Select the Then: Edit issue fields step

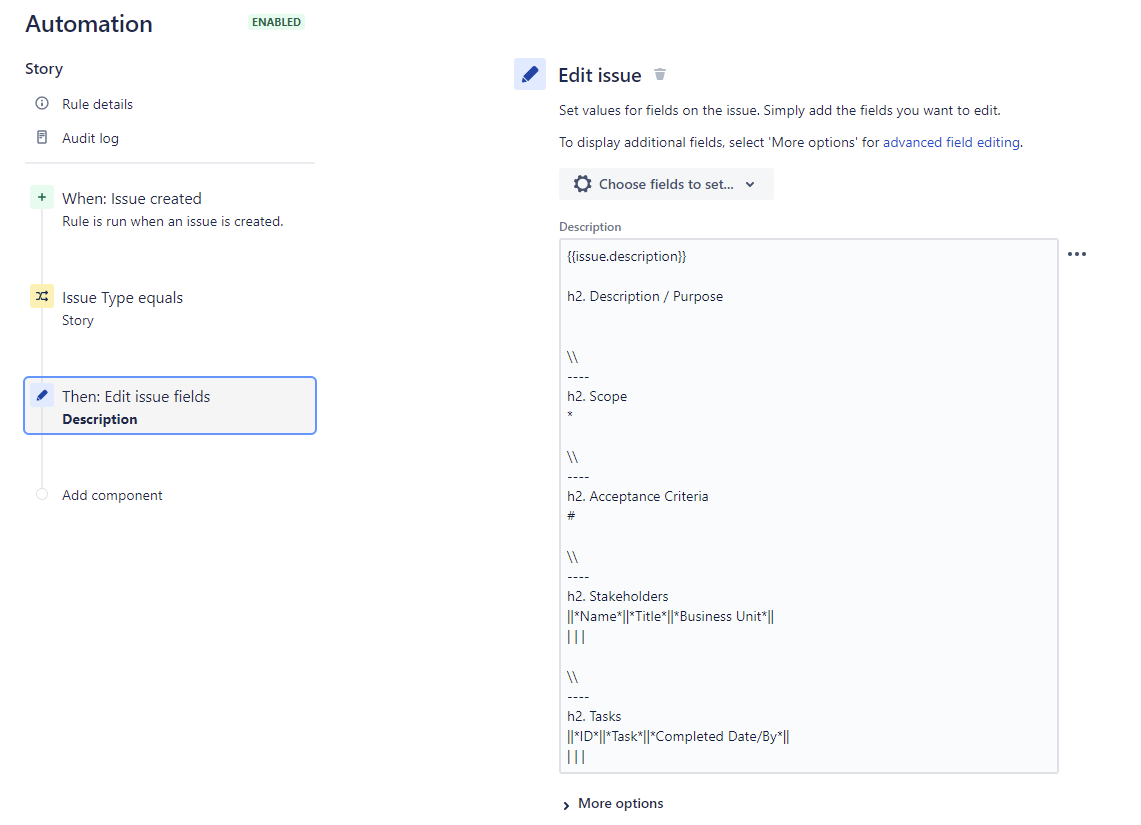click(170, 405)
